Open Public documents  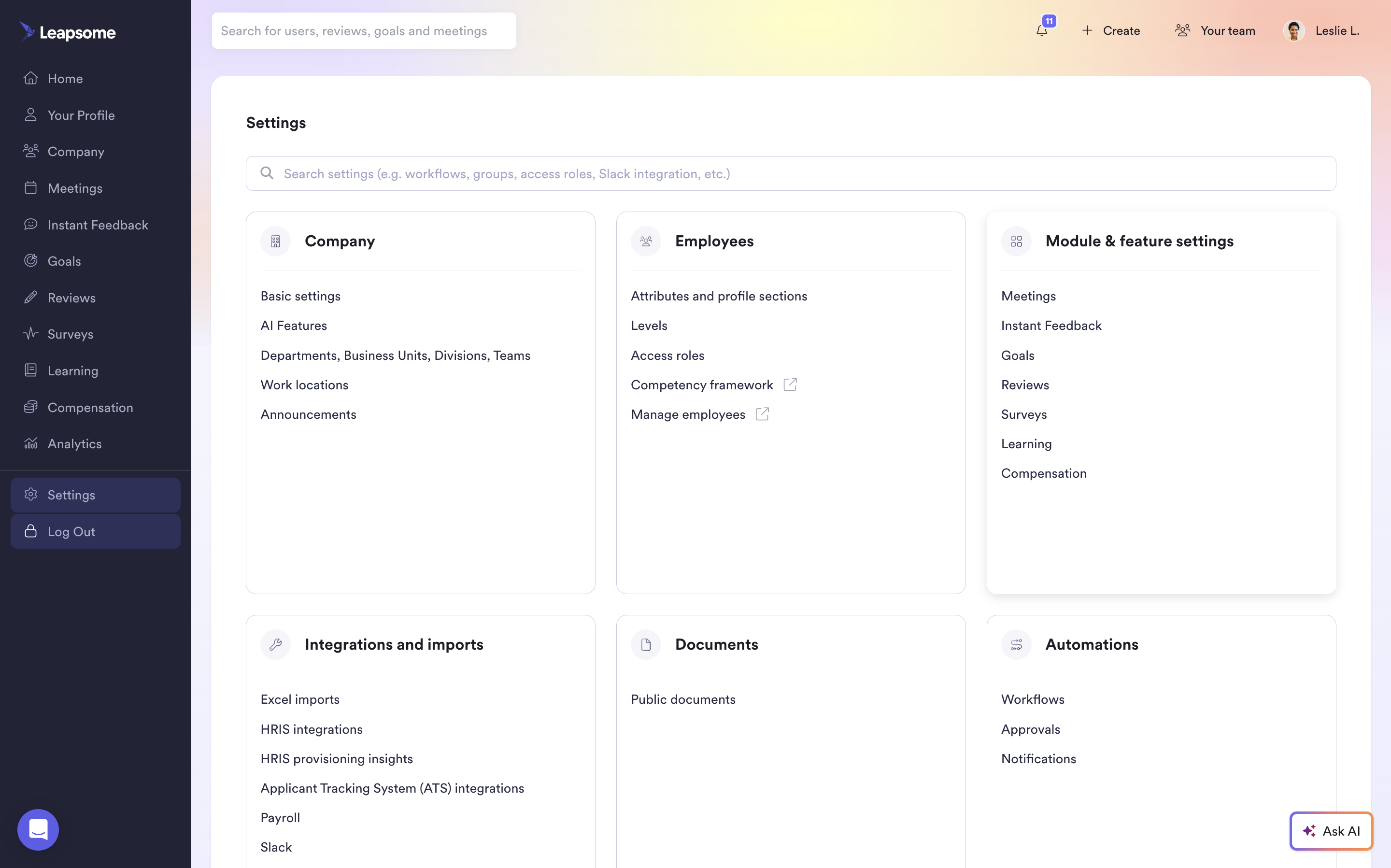(683, 699)
